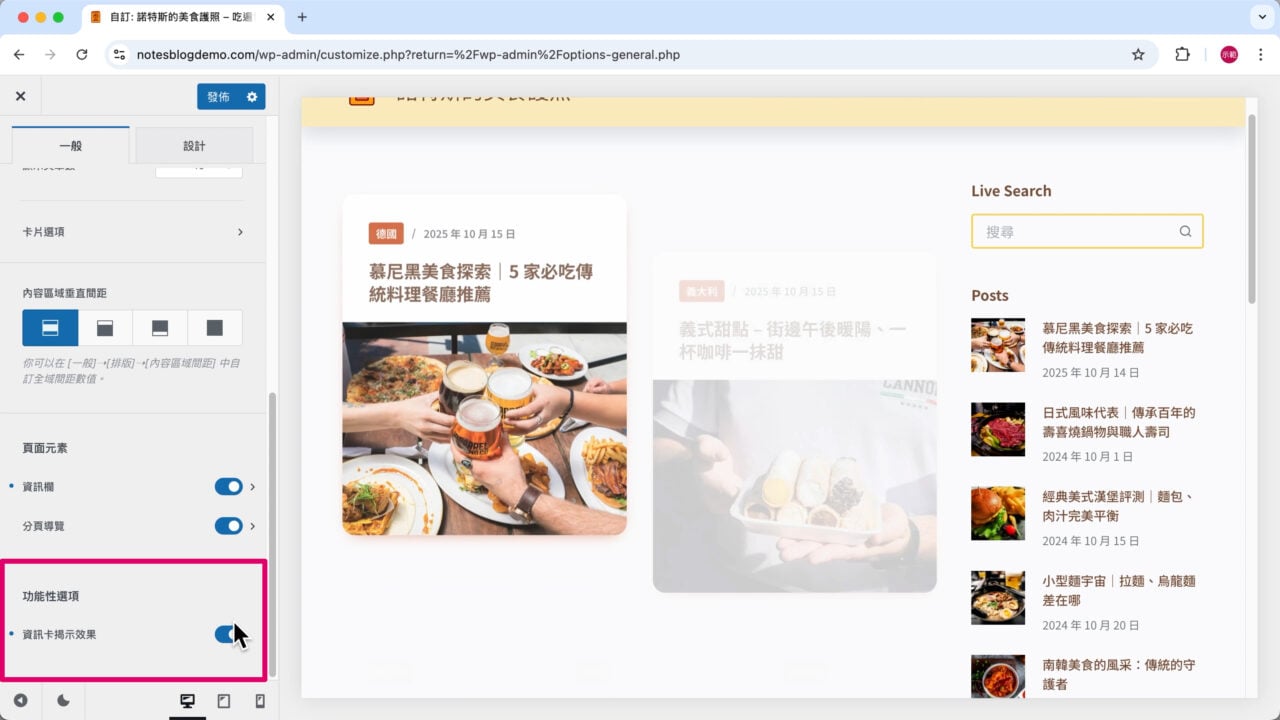1280x720 pixels.
Task: Open 資訊欄 sub-settings chevron
Action: (x=252, y=487)
